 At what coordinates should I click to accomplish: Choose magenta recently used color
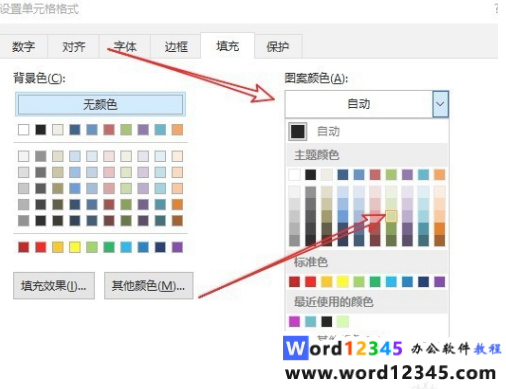click(x=294, y=321)
